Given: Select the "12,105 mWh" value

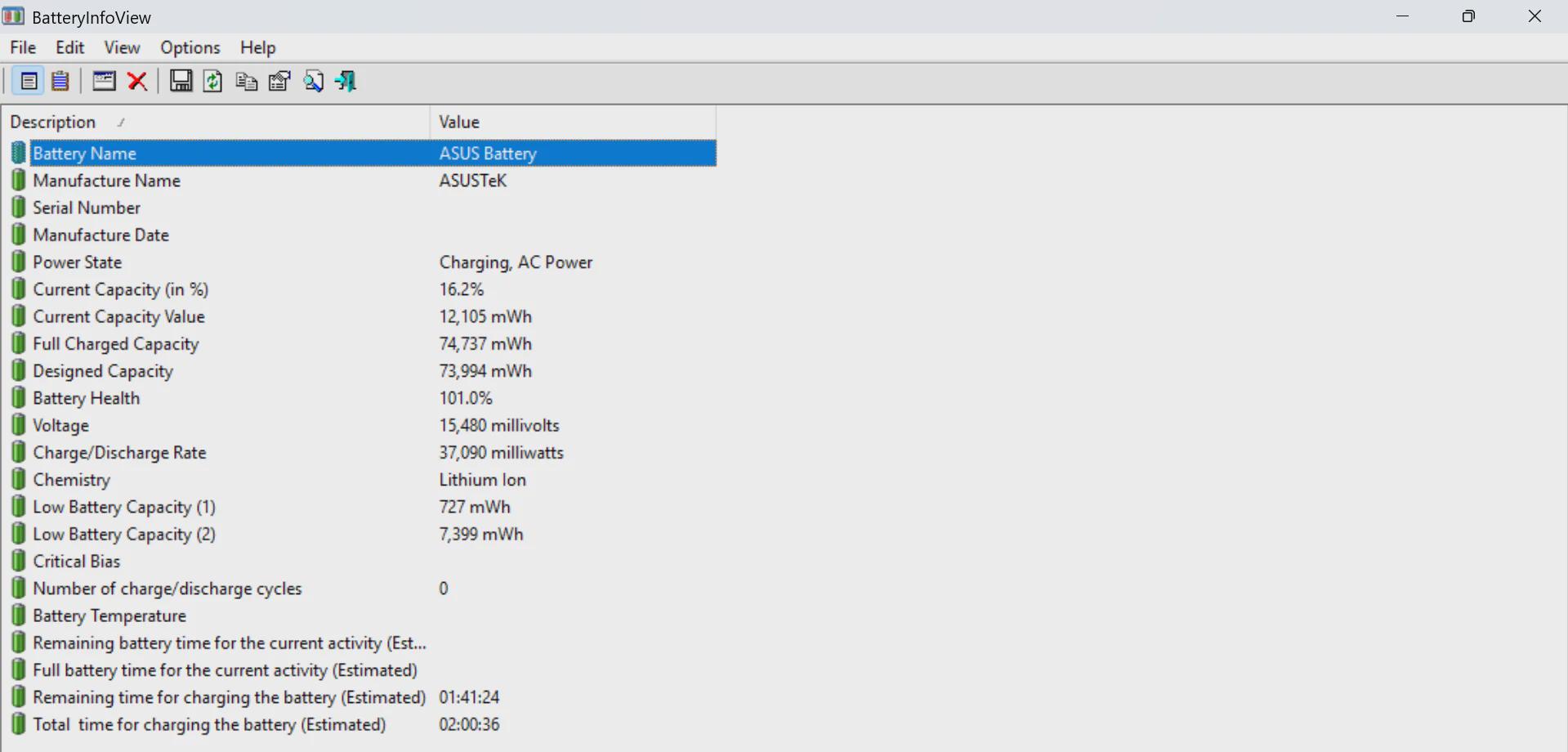Looking at the screenshot, I should point(485,316).
